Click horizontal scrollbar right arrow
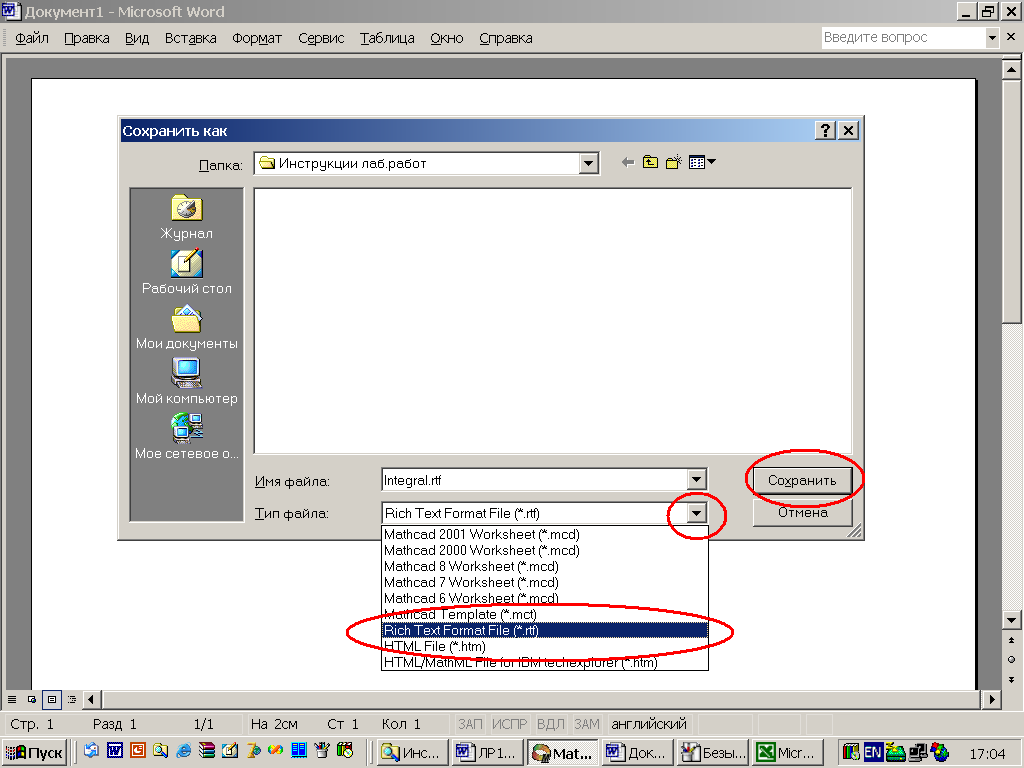 click(x=991, y=699)
